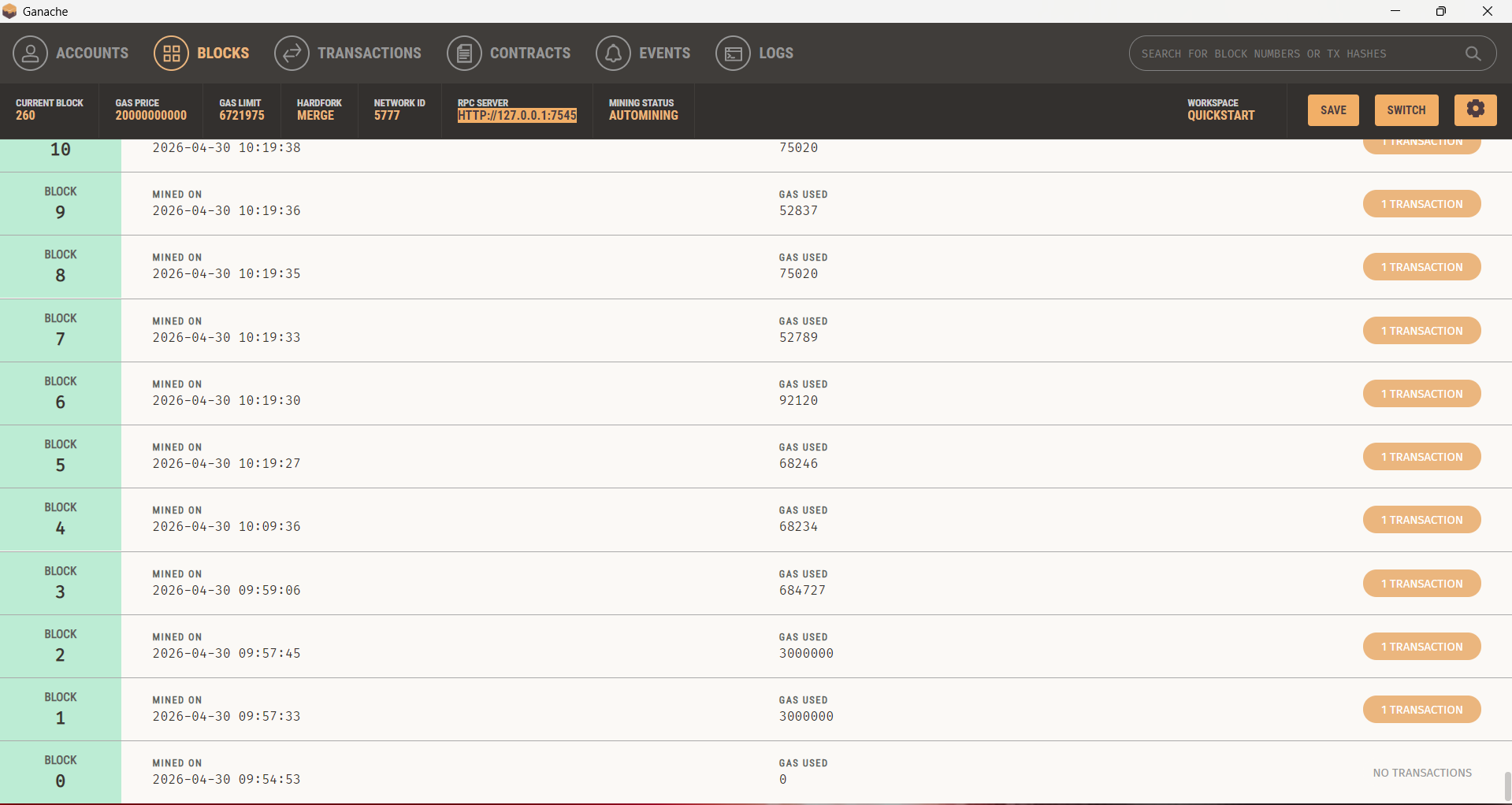Screen dimensions: 1512x805
Task: Open settings with the gear icon
Action: 1476,109
